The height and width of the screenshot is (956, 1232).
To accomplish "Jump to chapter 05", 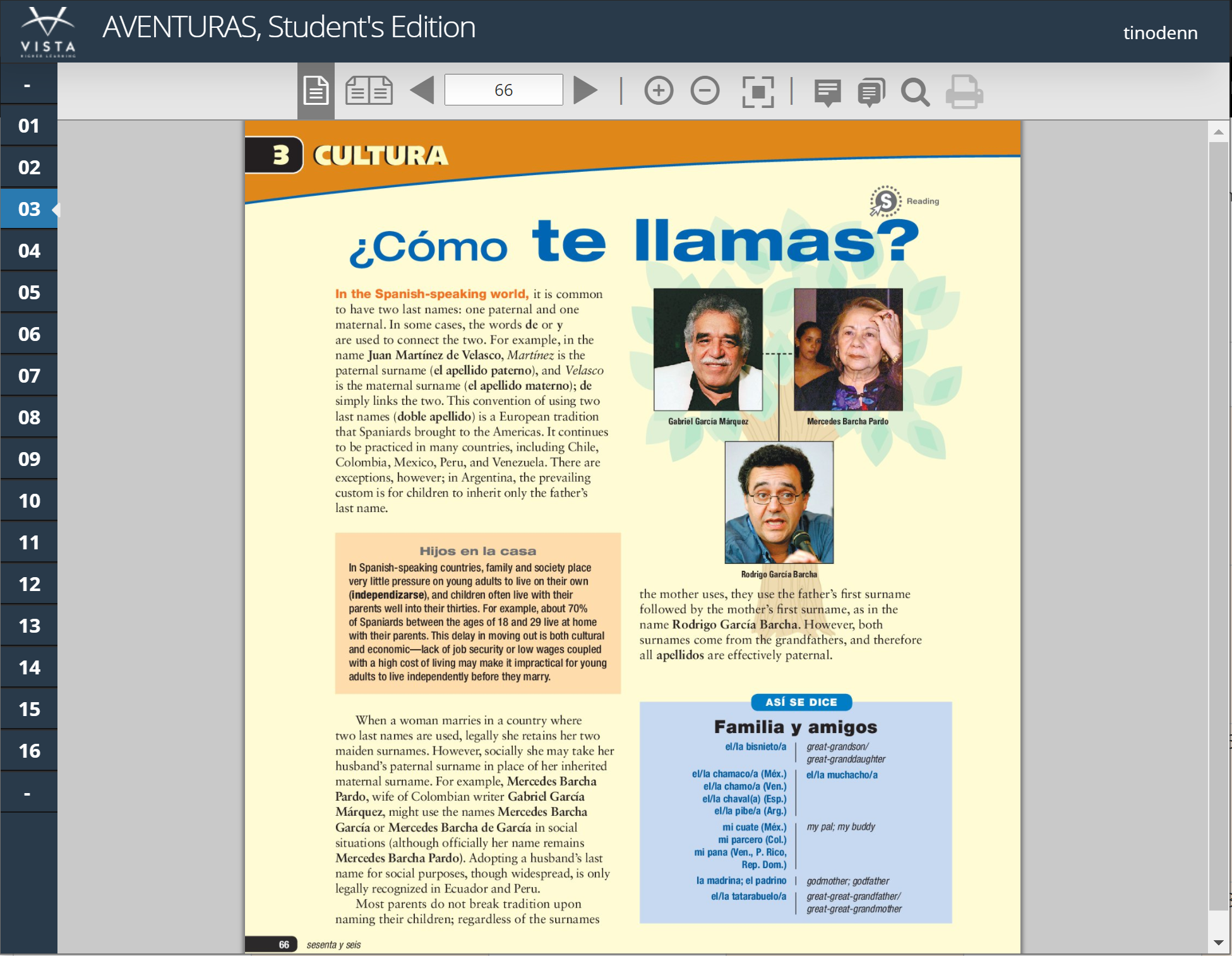I will [x=28, y=292].
